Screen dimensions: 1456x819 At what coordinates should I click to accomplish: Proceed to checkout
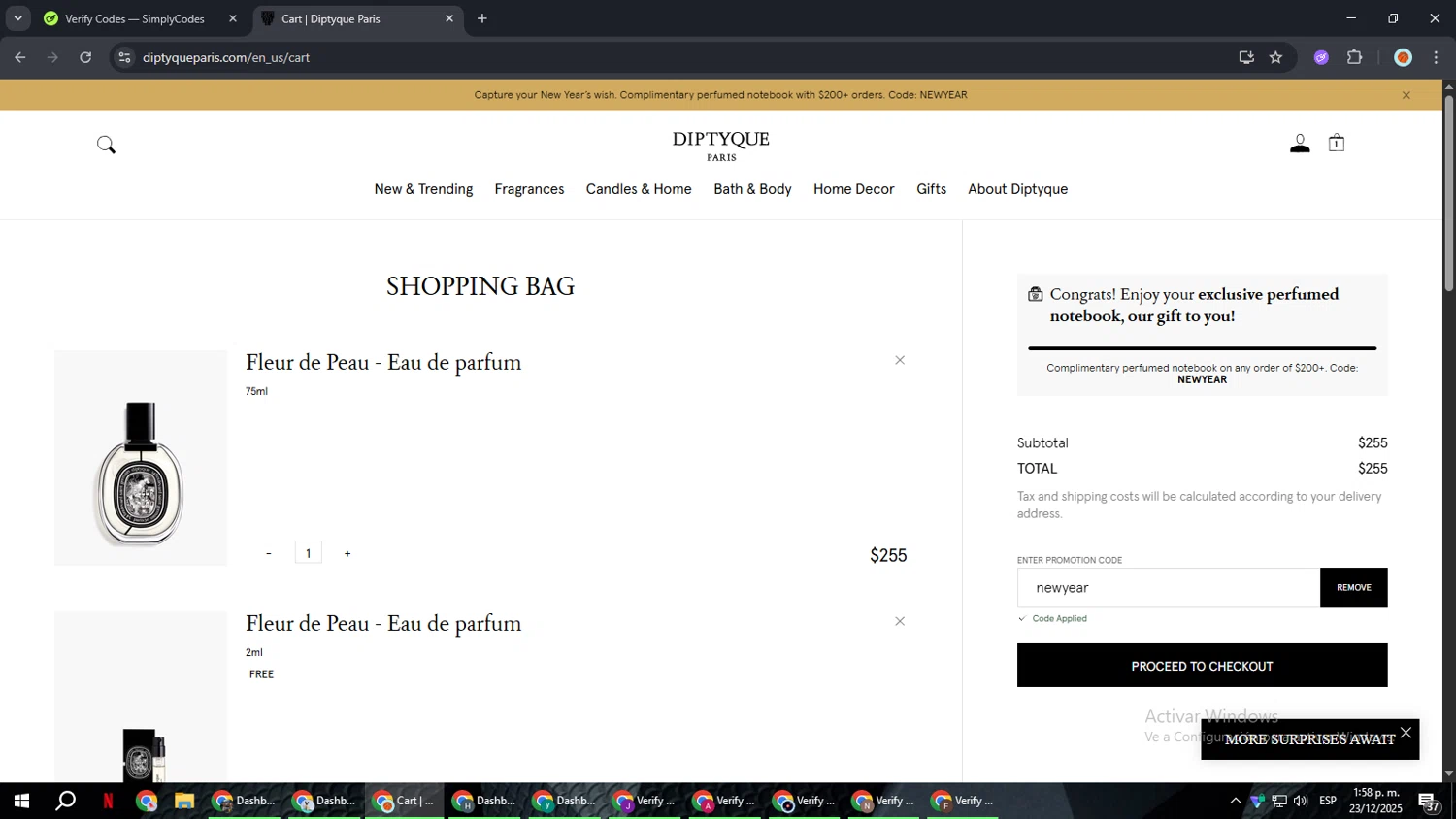point(1202,666)
